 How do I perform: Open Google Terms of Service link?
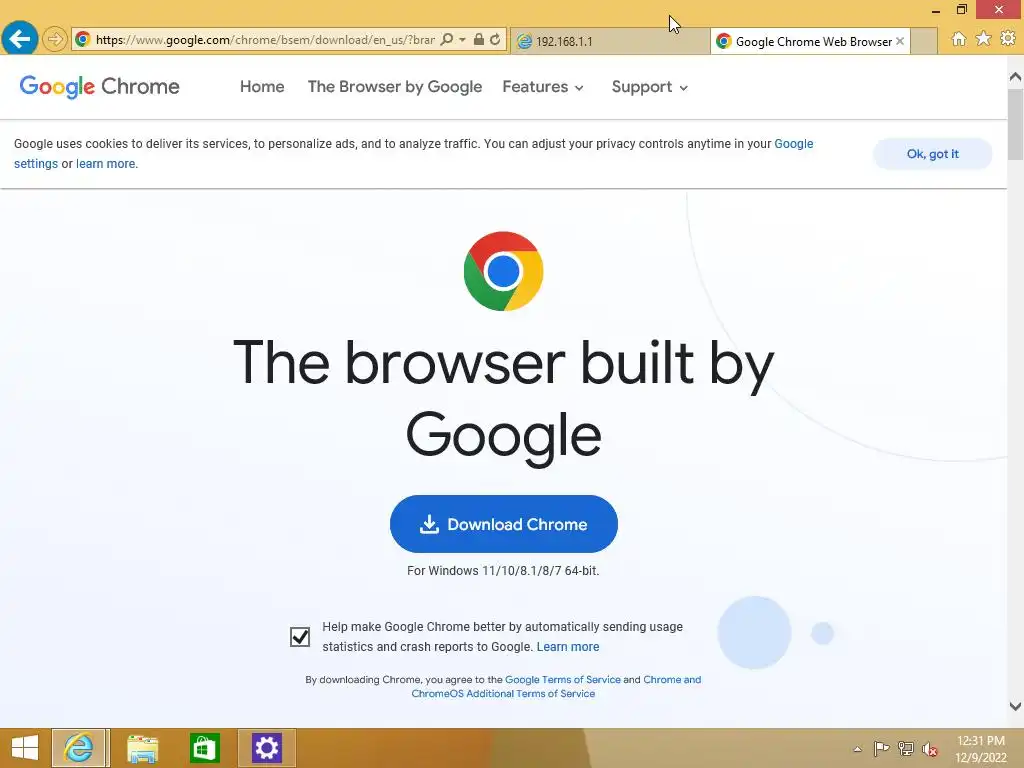[562, 679]
